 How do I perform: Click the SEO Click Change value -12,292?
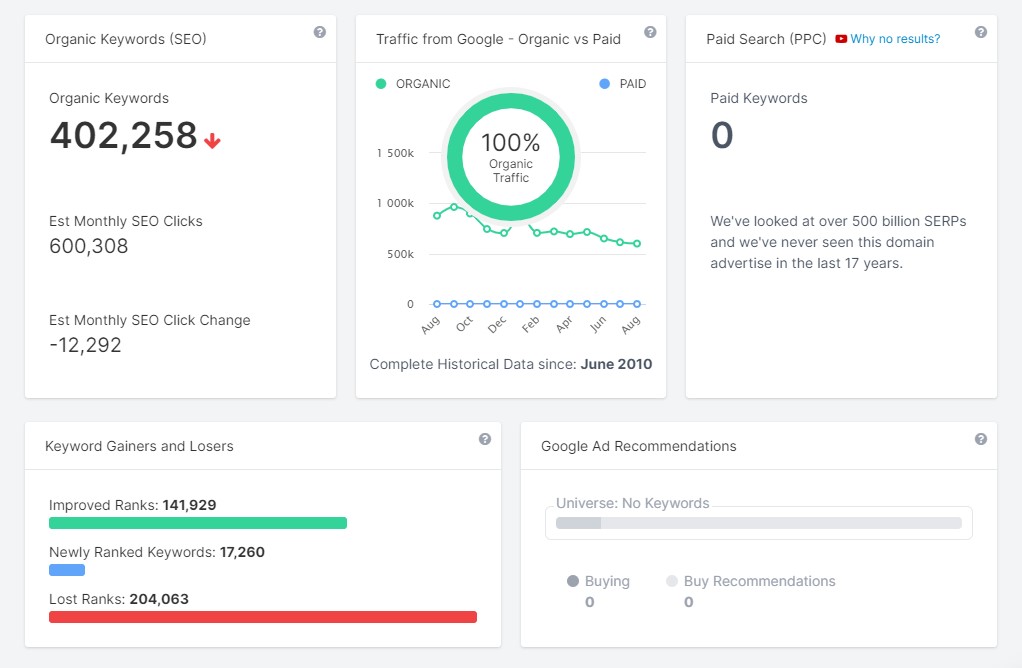[x=85, y=345]
